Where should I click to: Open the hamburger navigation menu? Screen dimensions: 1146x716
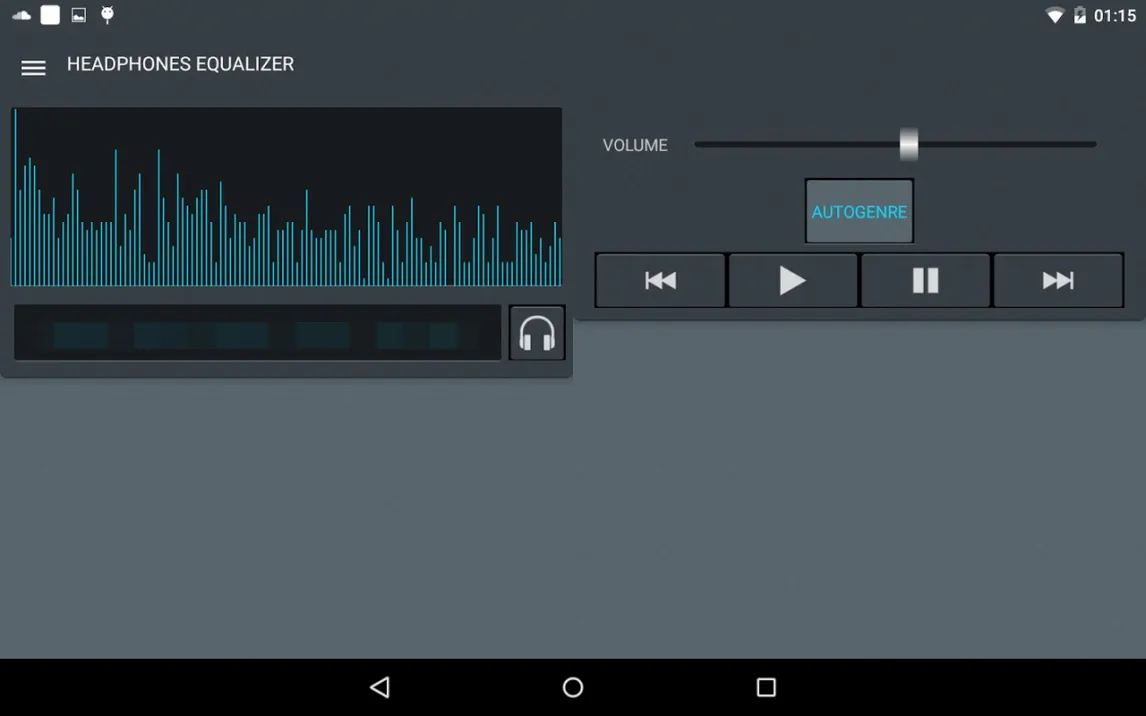33,68
